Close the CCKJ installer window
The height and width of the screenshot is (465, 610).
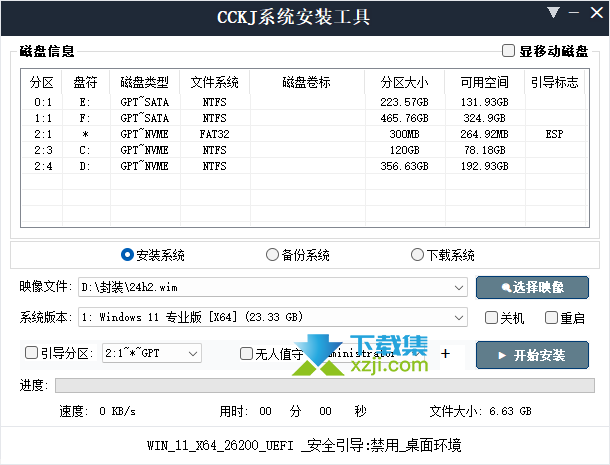[597, 14]
